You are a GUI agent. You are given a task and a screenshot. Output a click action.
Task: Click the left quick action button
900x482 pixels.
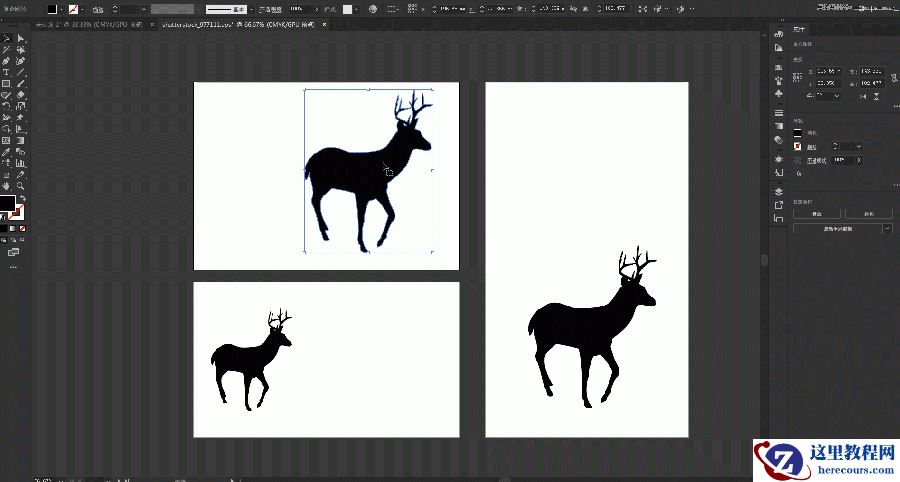point(816,214)
